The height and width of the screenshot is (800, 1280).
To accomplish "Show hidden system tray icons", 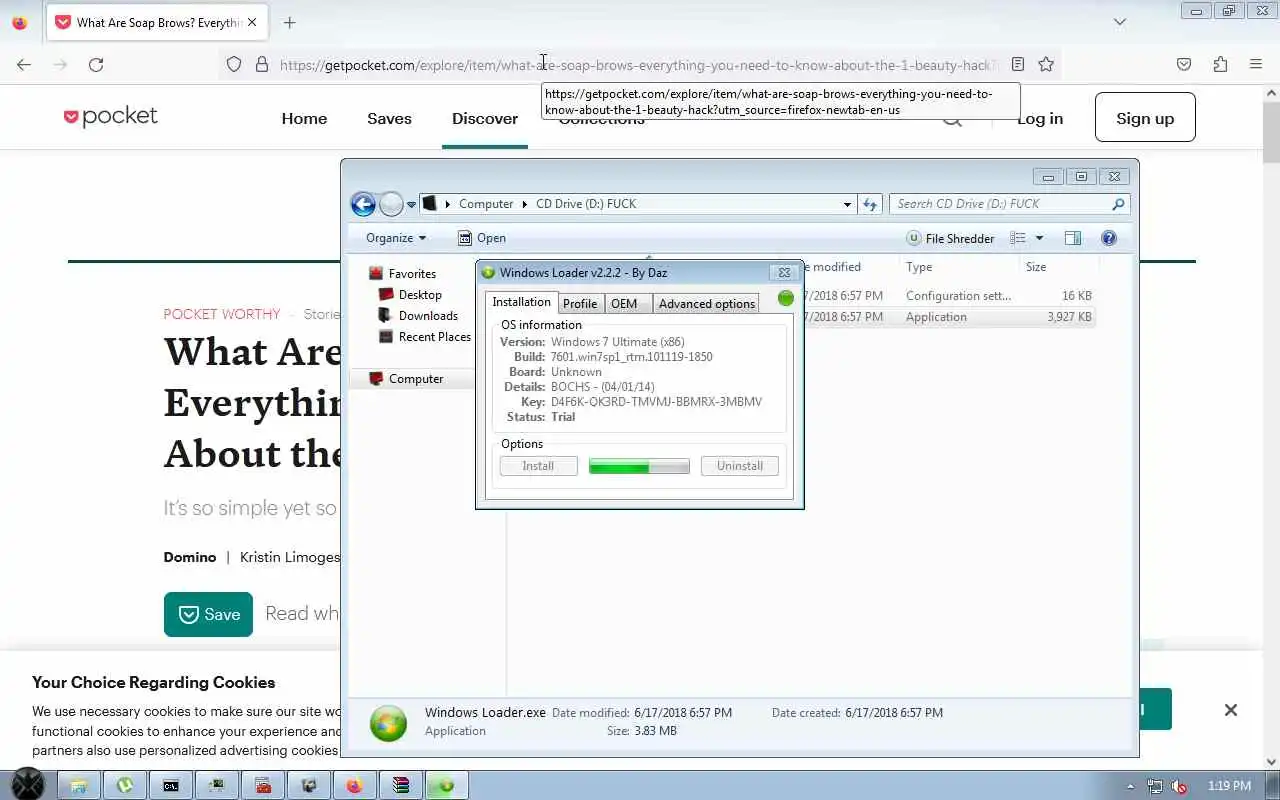I will 1131,786.
